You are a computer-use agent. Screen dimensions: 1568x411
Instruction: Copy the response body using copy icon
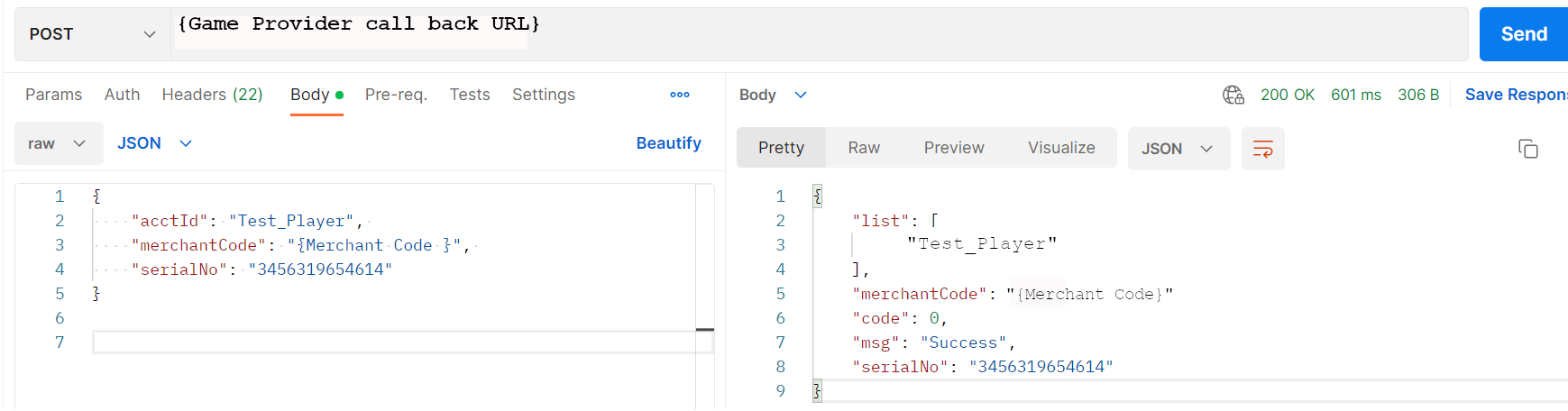coord(1527,149)
